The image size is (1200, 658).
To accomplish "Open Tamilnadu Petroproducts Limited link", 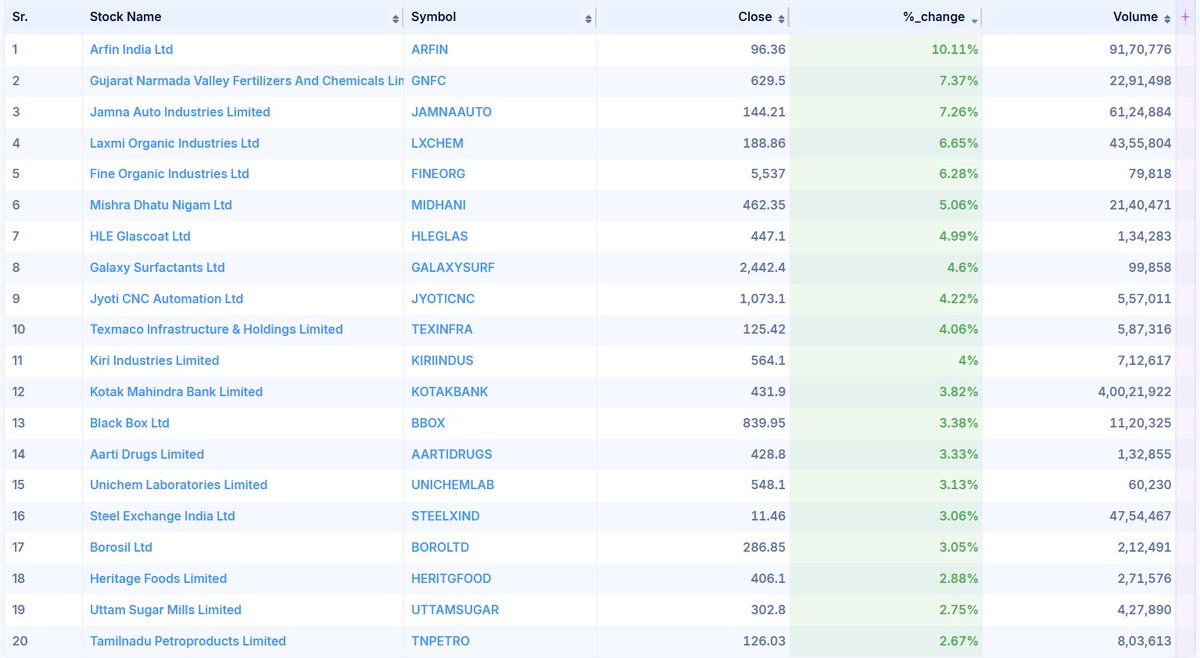I will (188, 641).
